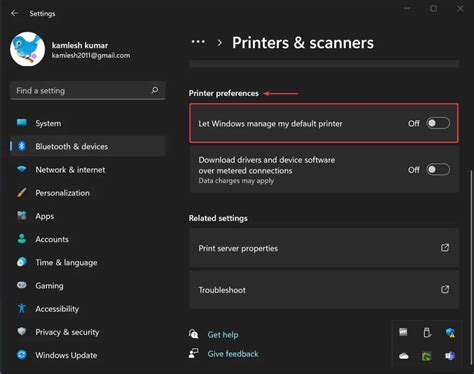Click the kamlesh kumar account name

[80, 45]
